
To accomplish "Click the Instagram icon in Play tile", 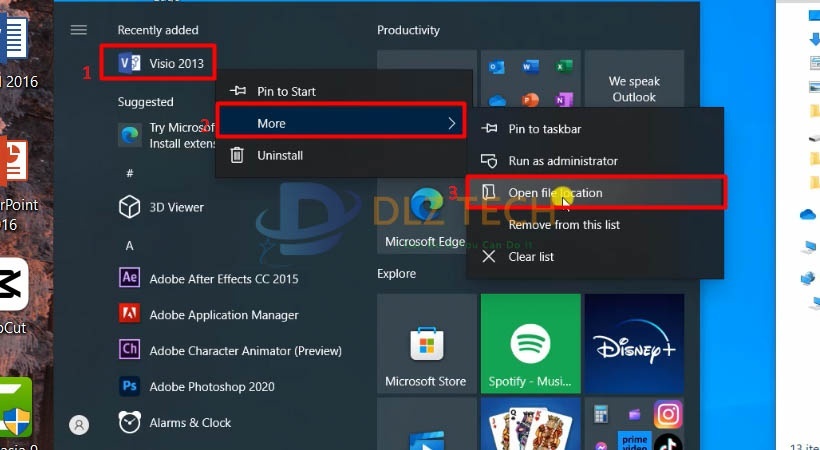I will point(667,414).
